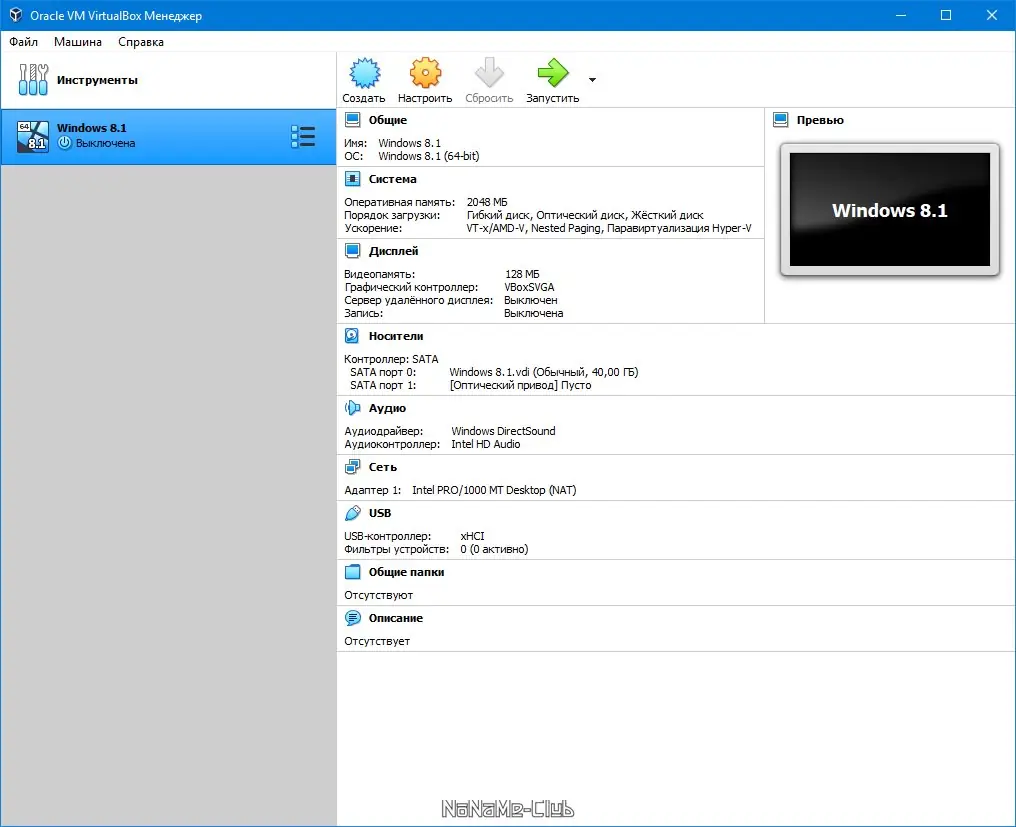Screen dimensions: 1016x827
Task: Open the Носители settings header link
Action: [396, 336]
